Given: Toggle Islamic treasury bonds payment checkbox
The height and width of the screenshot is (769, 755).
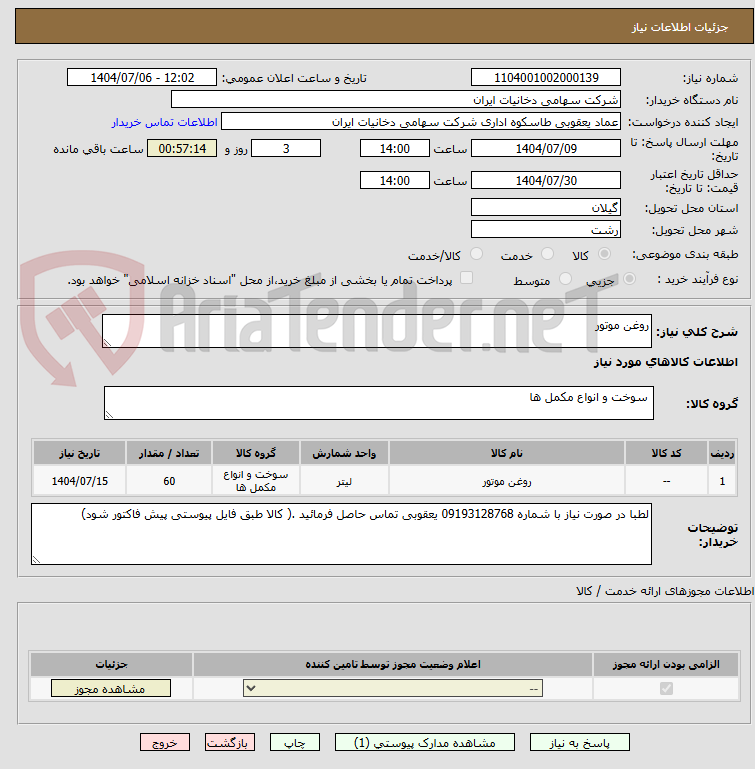Looking at the screenshot, I should (466, 278).
